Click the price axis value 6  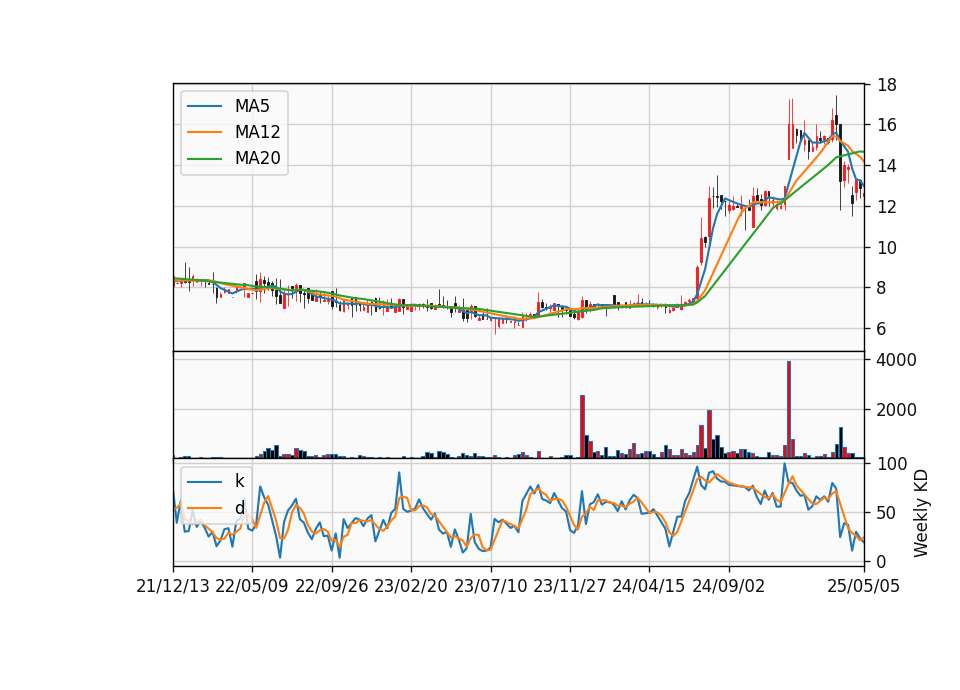coord(882,329)
